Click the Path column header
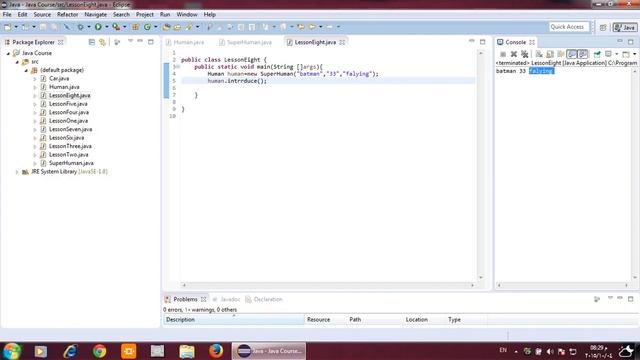The width and height of the screenshot is (640, 360). coord(375,320)
